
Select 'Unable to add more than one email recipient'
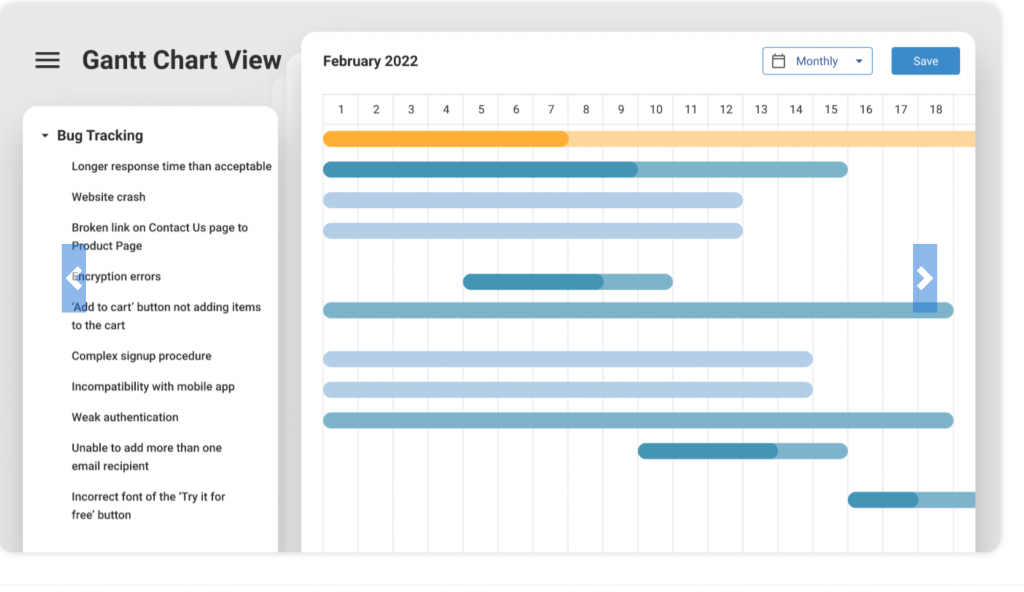point(146,457)
